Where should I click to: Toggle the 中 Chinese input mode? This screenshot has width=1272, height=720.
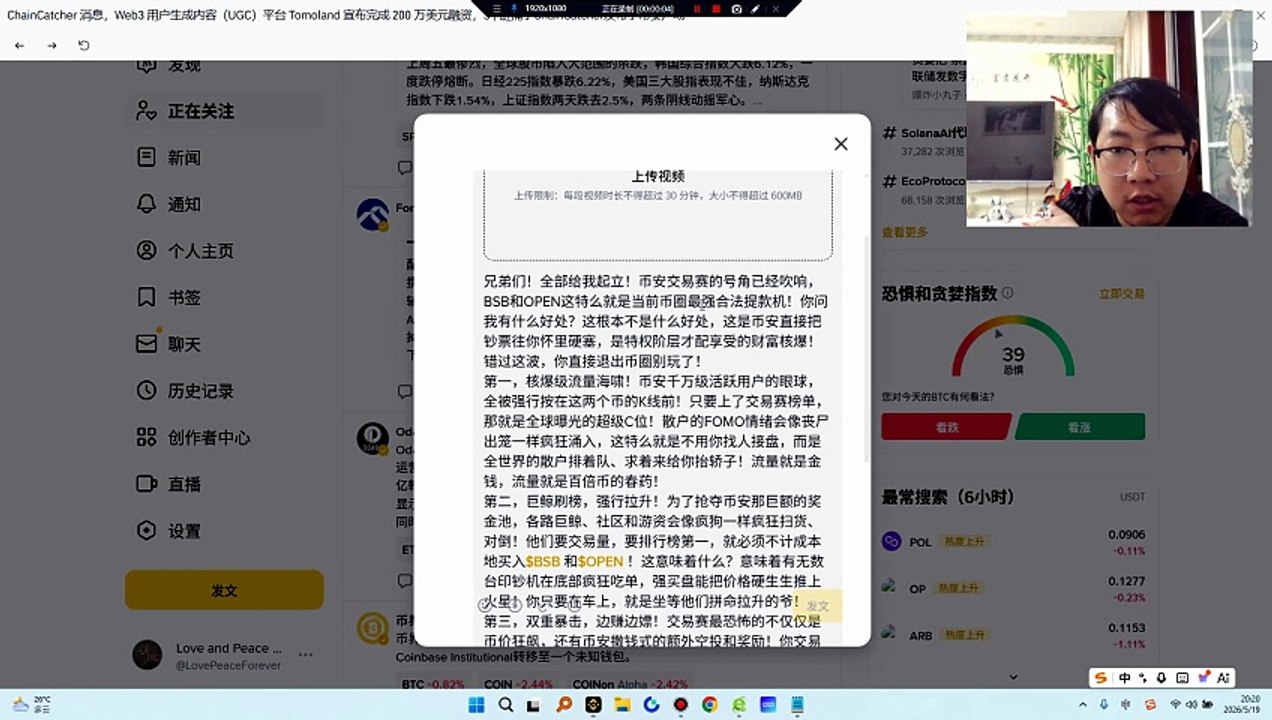pos(1125,678)
